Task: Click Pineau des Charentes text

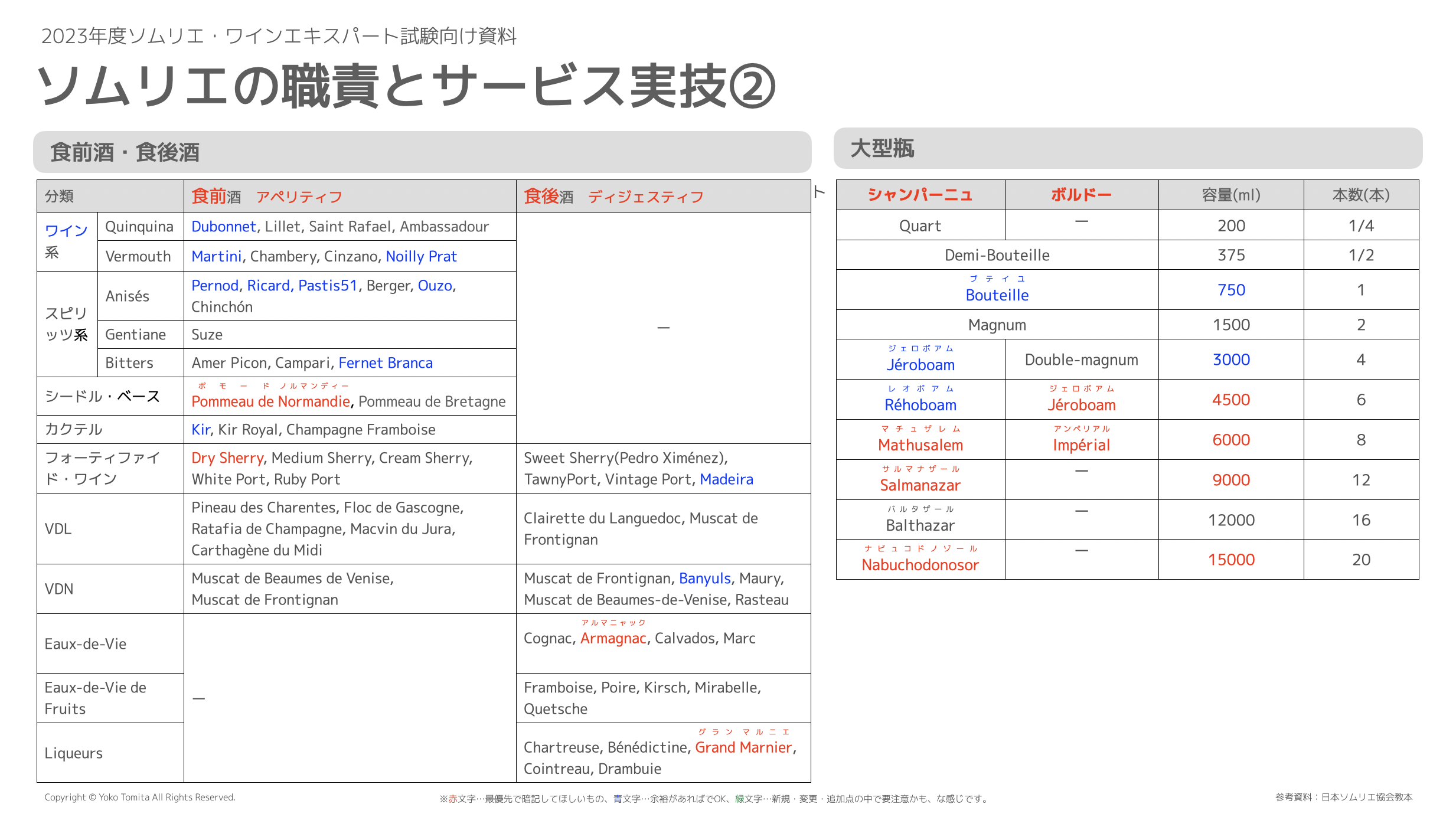Action: click(263, 508)
